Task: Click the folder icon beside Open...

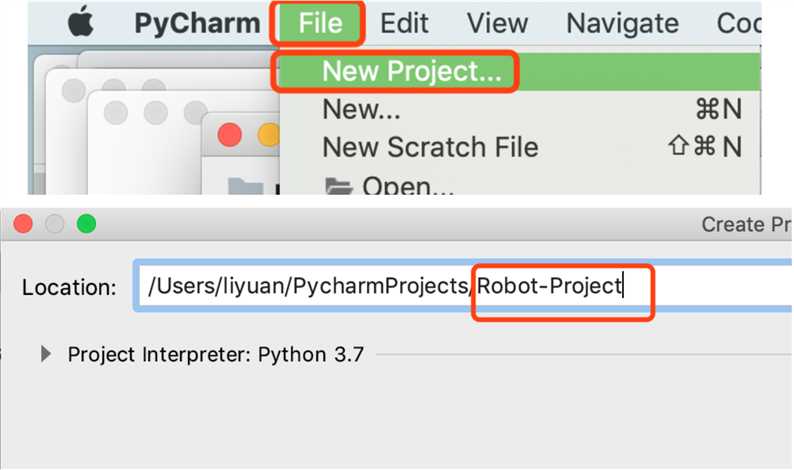Action: [338, 186]
